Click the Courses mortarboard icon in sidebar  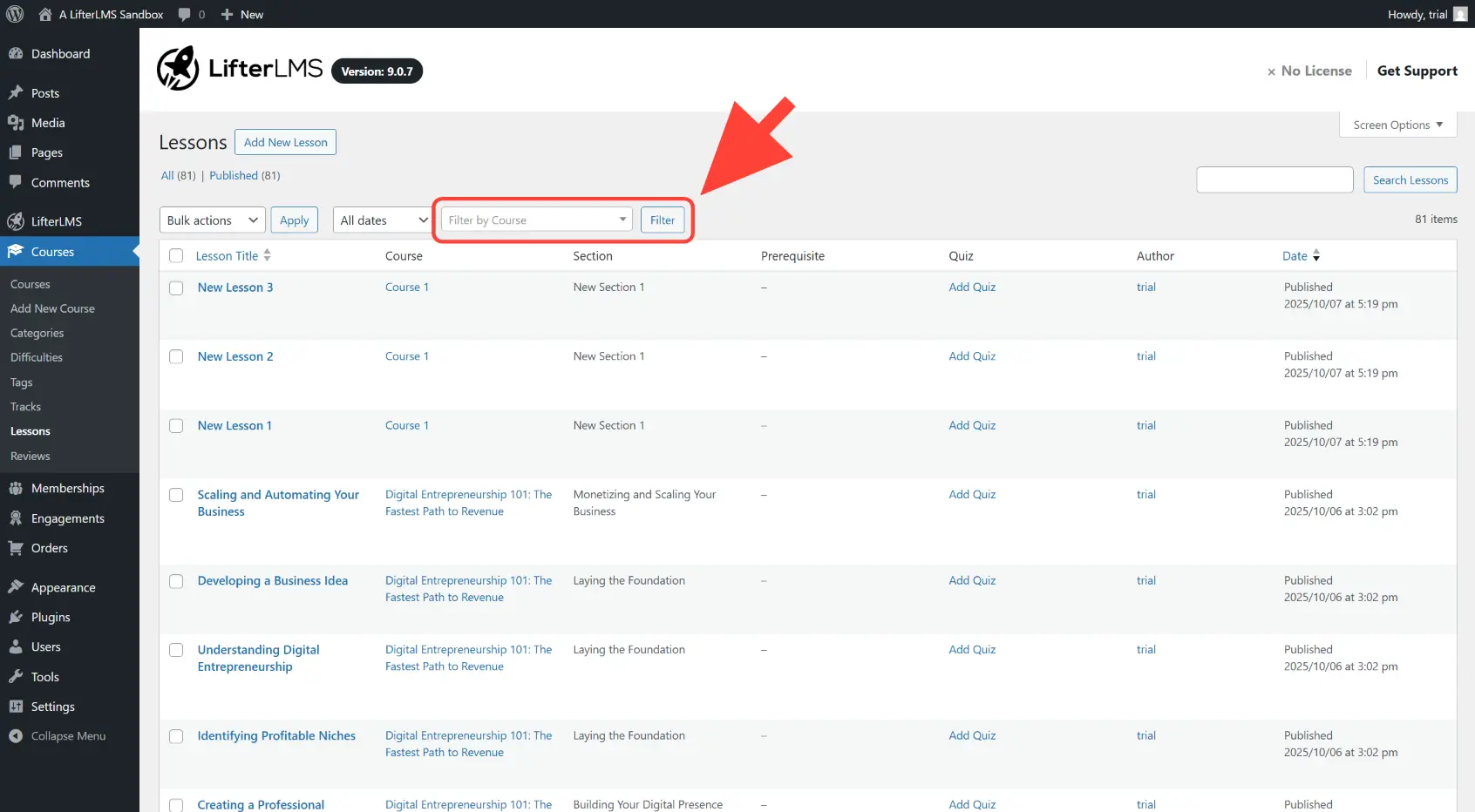tap(17, 251)
